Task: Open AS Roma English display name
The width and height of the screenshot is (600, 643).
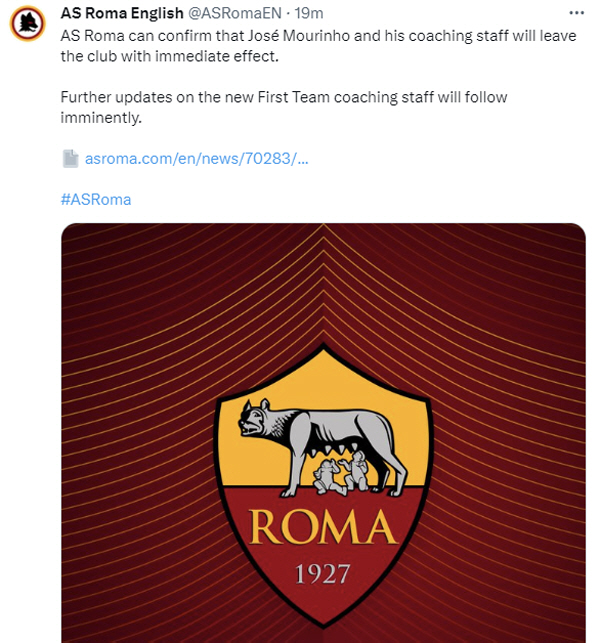Action: [122, 13]
